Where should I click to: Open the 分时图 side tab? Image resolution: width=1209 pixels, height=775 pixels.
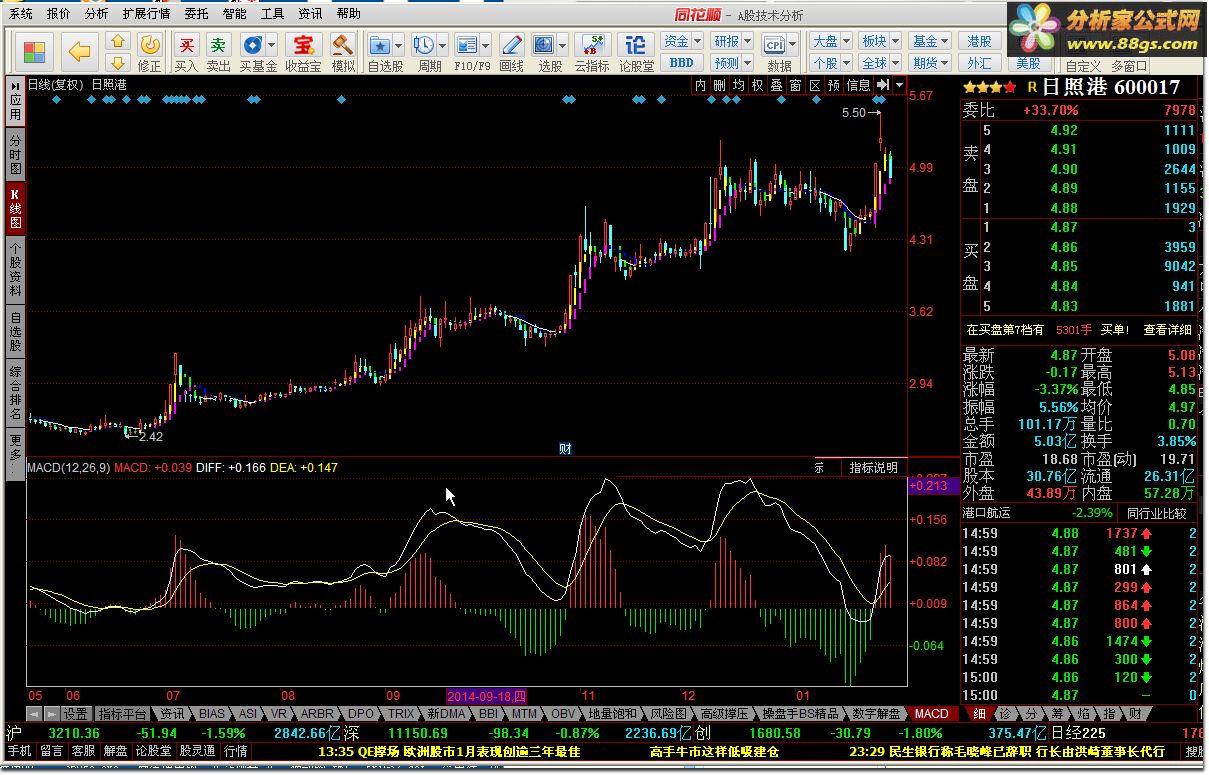[15, 156]
